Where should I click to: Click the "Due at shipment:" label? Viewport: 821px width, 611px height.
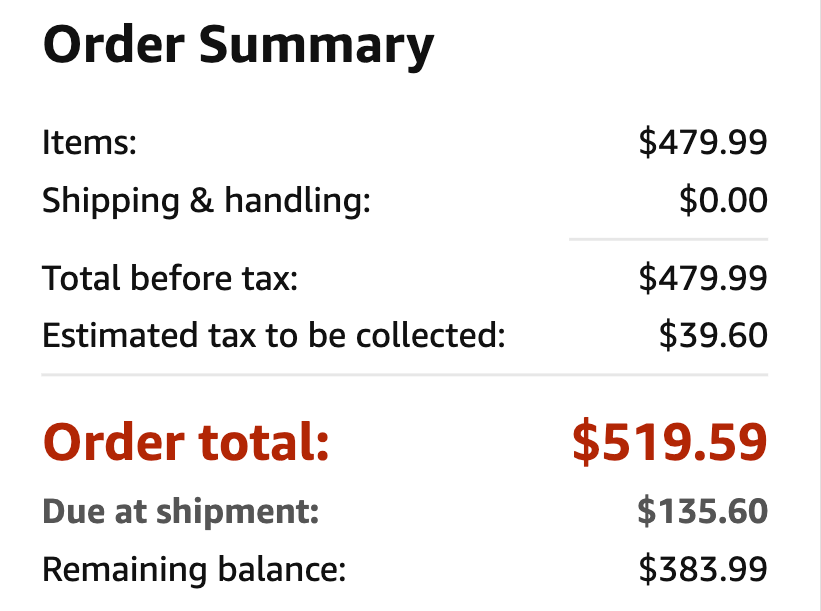[180, 513]
